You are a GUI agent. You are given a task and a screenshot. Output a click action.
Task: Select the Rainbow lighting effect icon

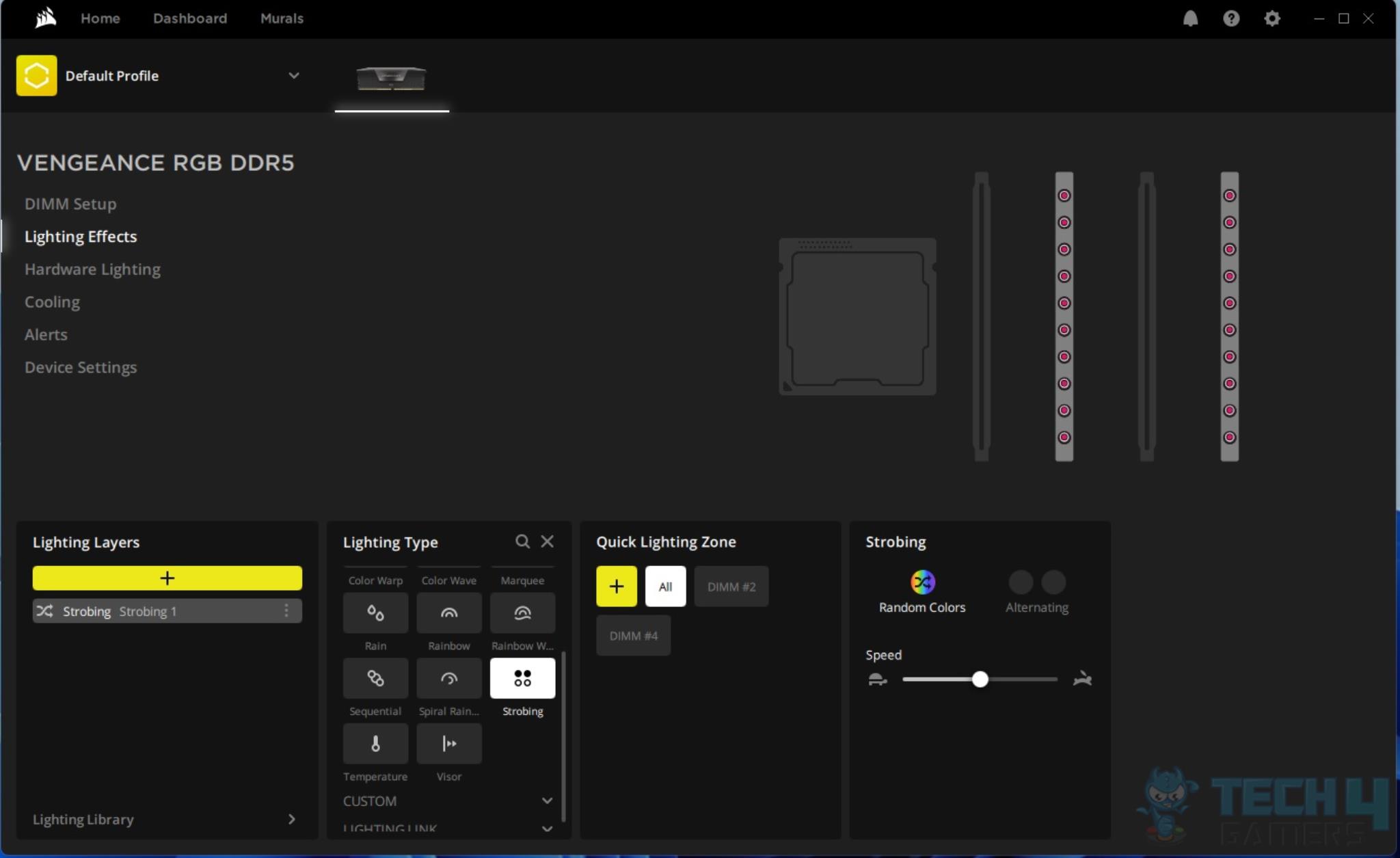[449, 613]
